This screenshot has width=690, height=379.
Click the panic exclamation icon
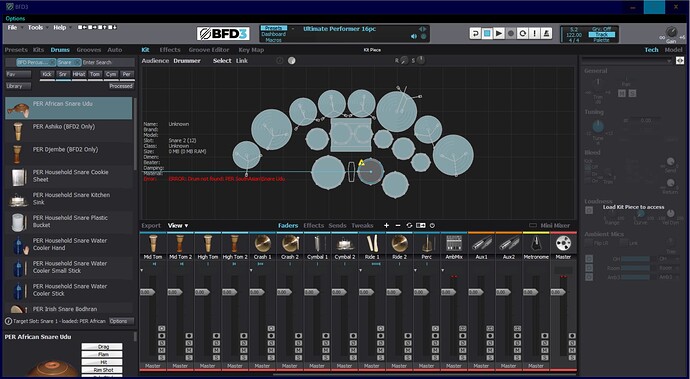[534, 33]
